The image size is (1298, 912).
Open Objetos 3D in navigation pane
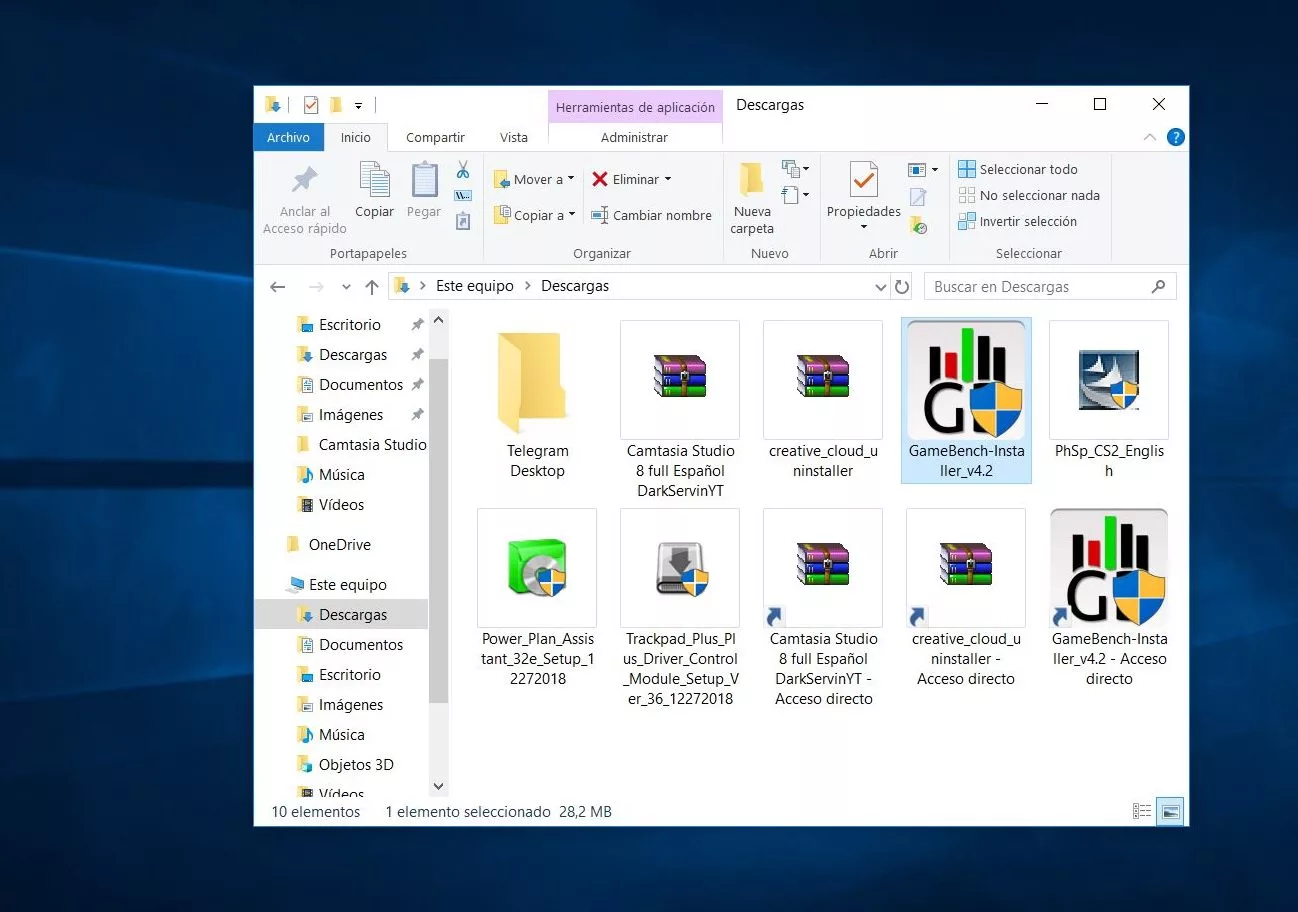click(356, 765)
